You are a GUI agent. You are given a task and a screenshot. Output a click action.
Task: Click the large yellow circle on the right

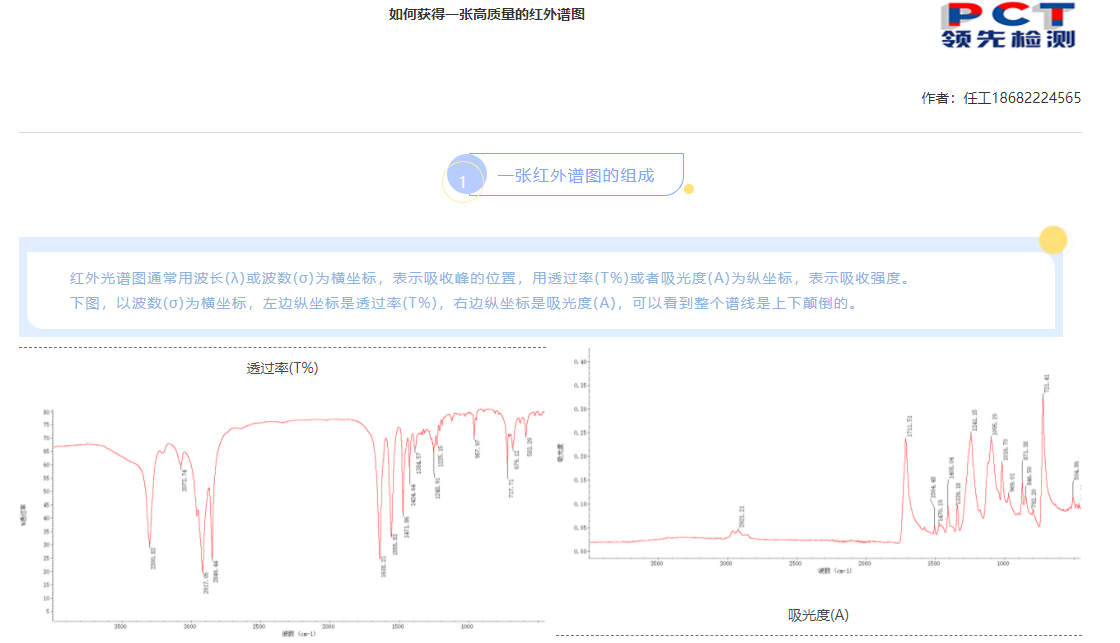pyautogui.click(x=1051, y=240)
